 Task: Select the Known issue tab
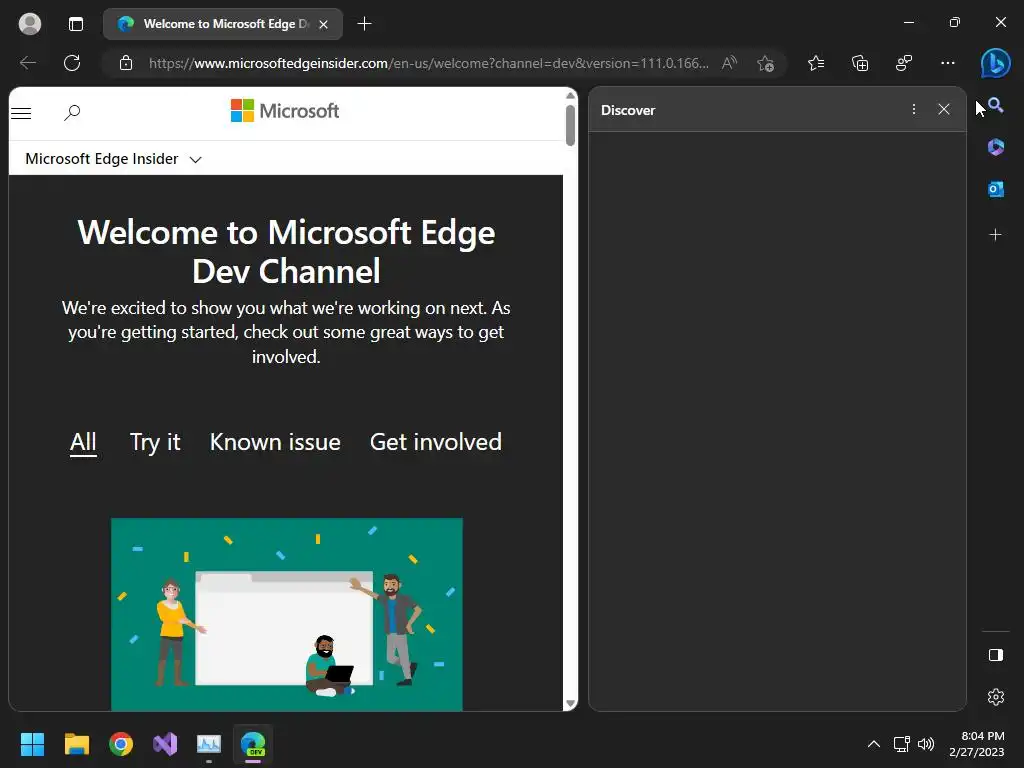275,442
